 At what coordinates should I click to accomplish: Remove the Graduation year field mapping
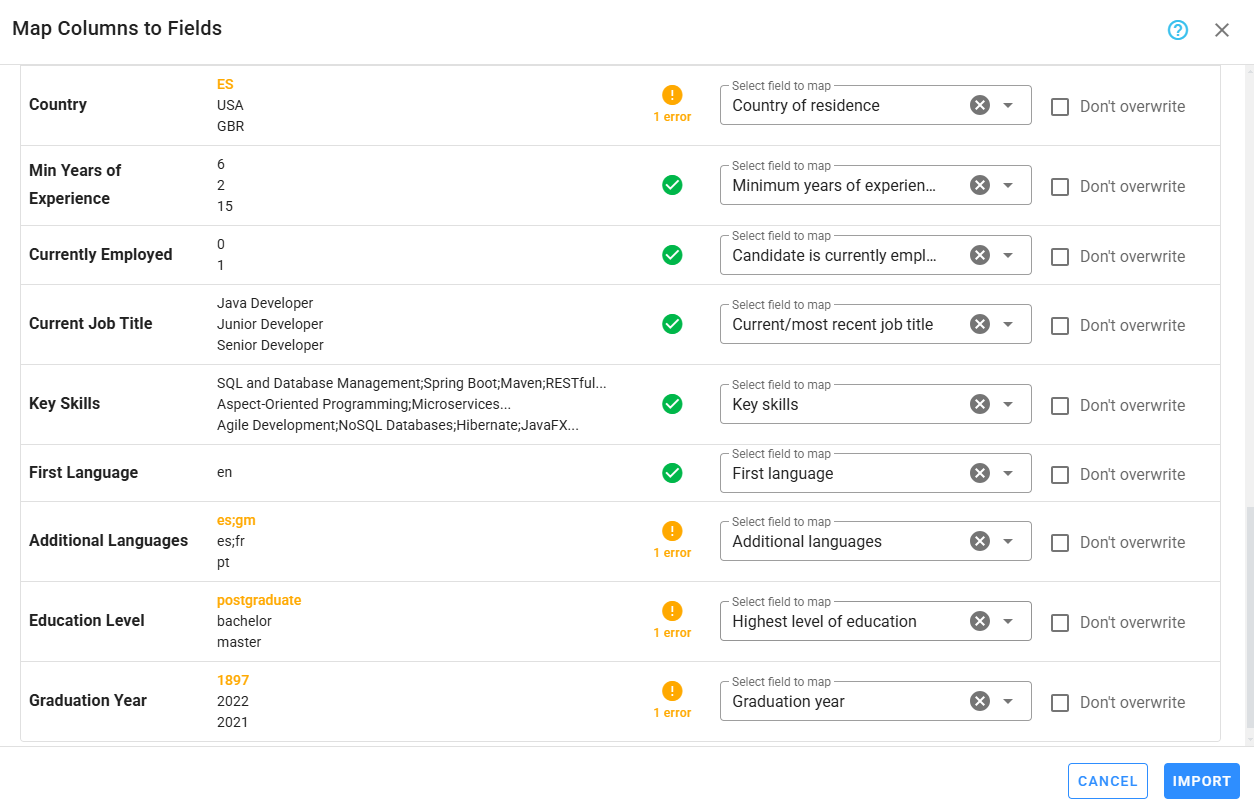pos(980,701)
